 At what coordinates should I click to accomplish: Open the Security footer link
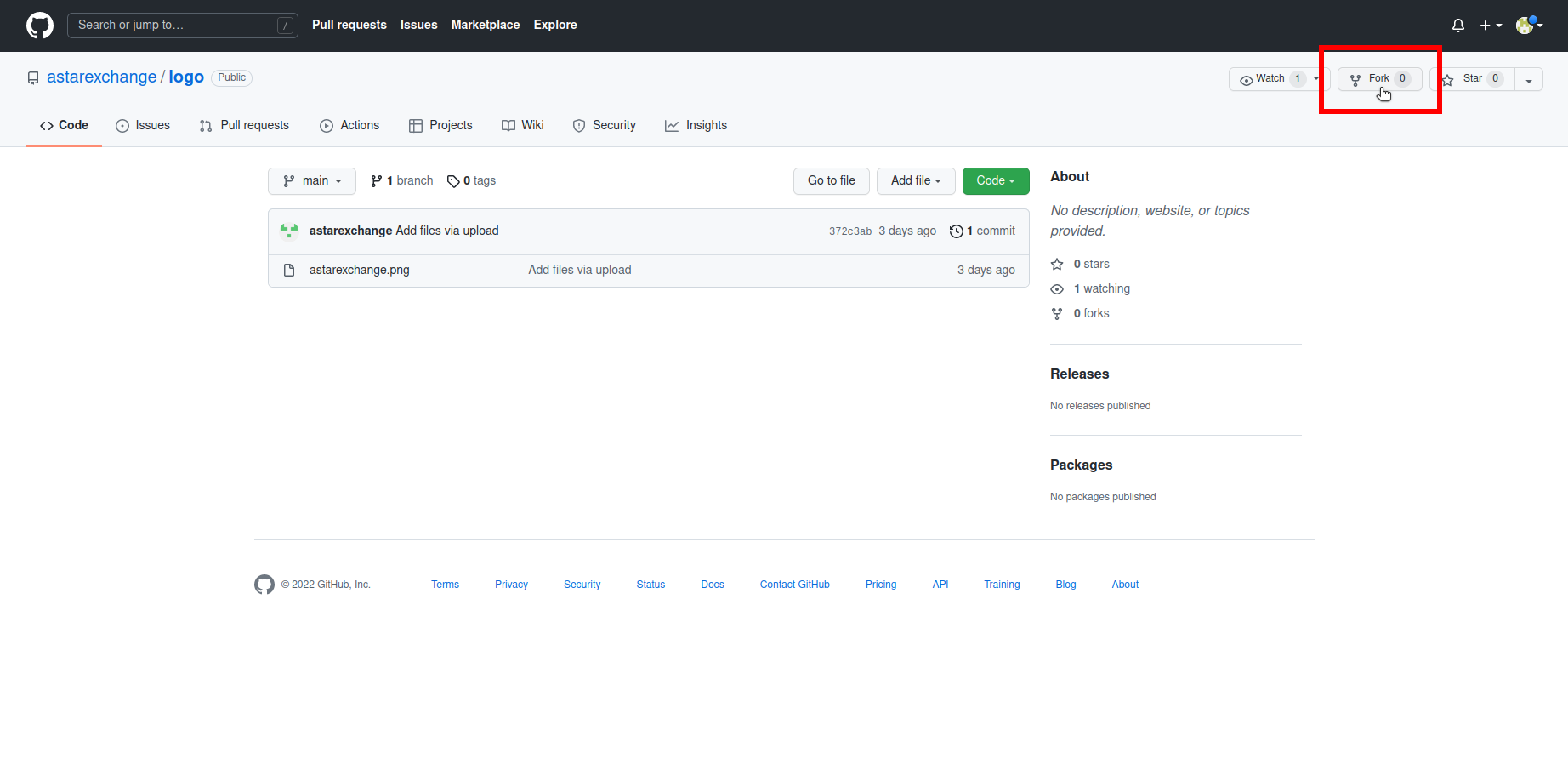pos(582,585)
